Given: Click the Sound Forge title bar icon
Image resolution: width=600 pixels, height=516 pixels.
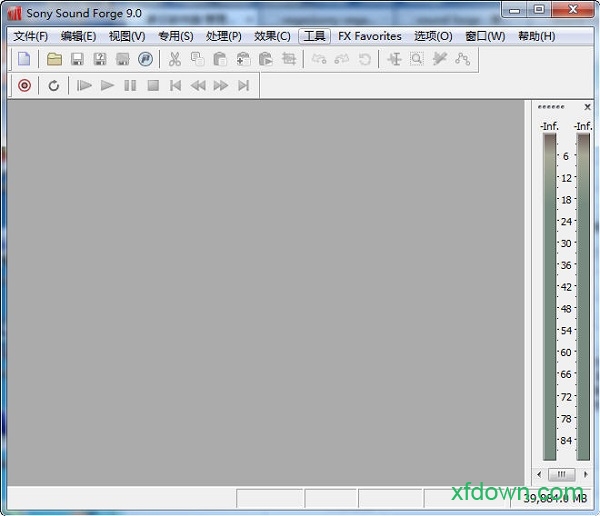Looking at the screenshot, I should coord(15,13).
